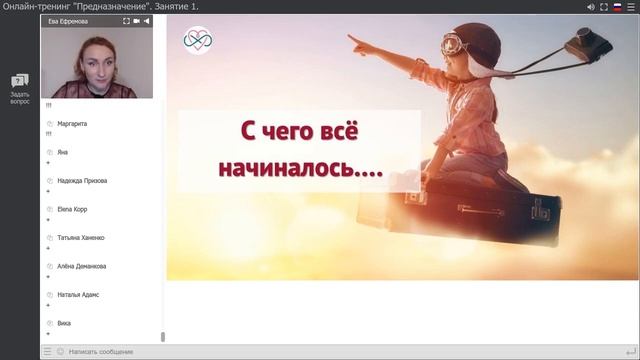Click avatar icon next to Алёна Деманкова

[x=50, y=267]
